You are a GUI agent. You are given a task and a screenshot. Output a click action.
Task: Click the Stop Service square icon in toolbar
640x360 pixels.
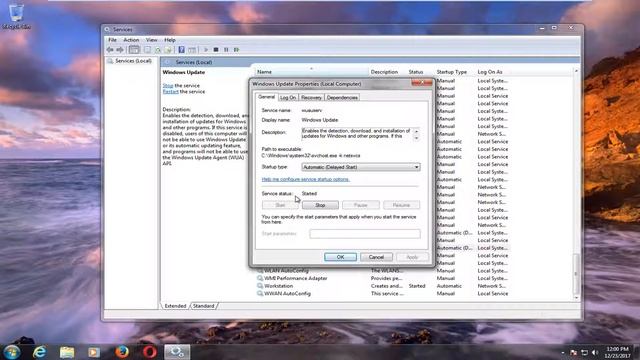point(216,50)
